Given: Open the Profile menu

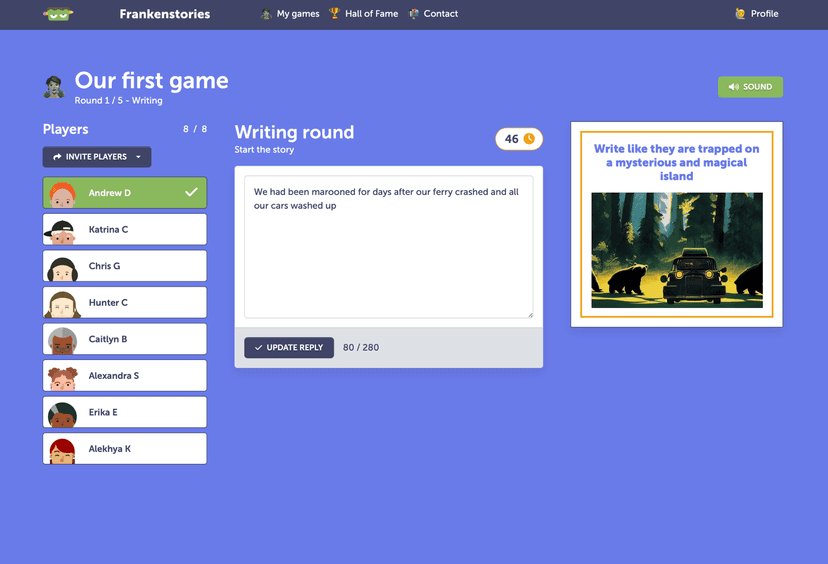Looking at the screenshot, I should pos(757,14).
